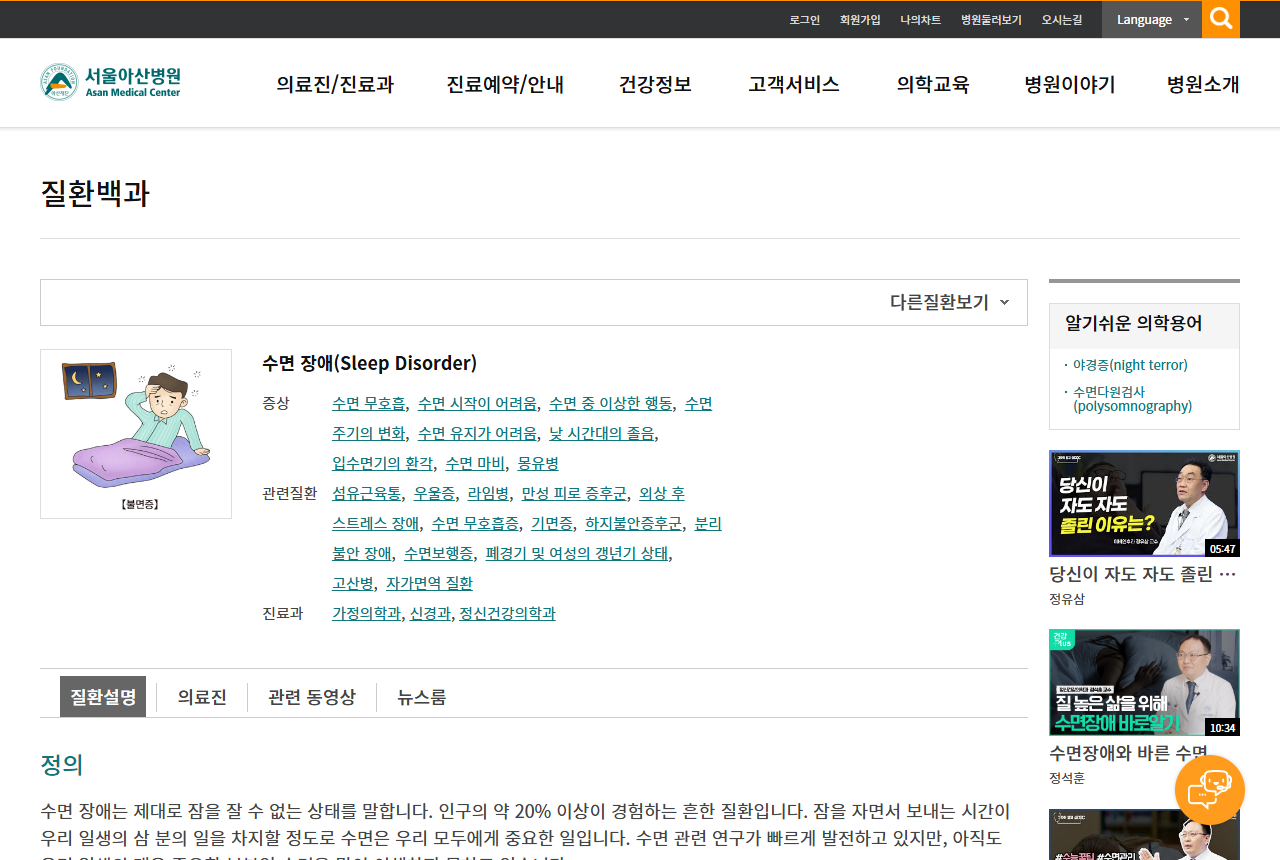The width and height of the screenshot is (1280, 860).
Task: Switch to the 의료진 tab
Action: [x=202, y=697]
